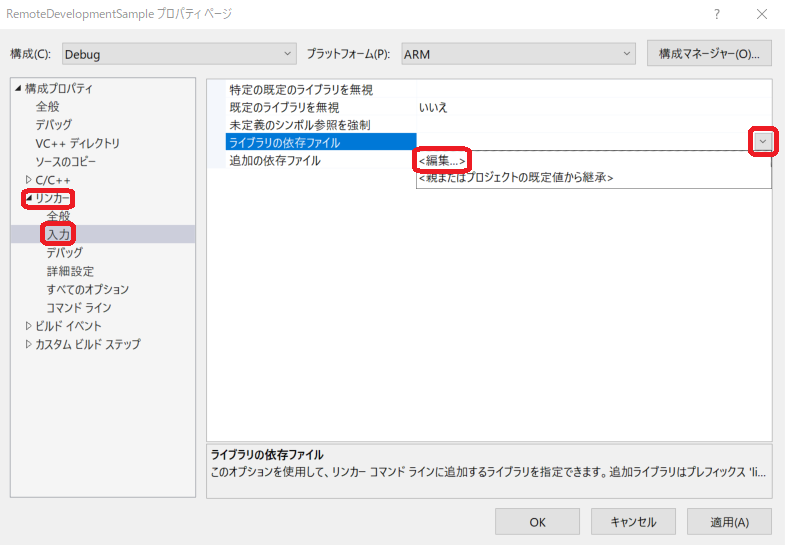
Task: Select VC++ ディレクトリ tree item
Action: [x=78, y=143]
